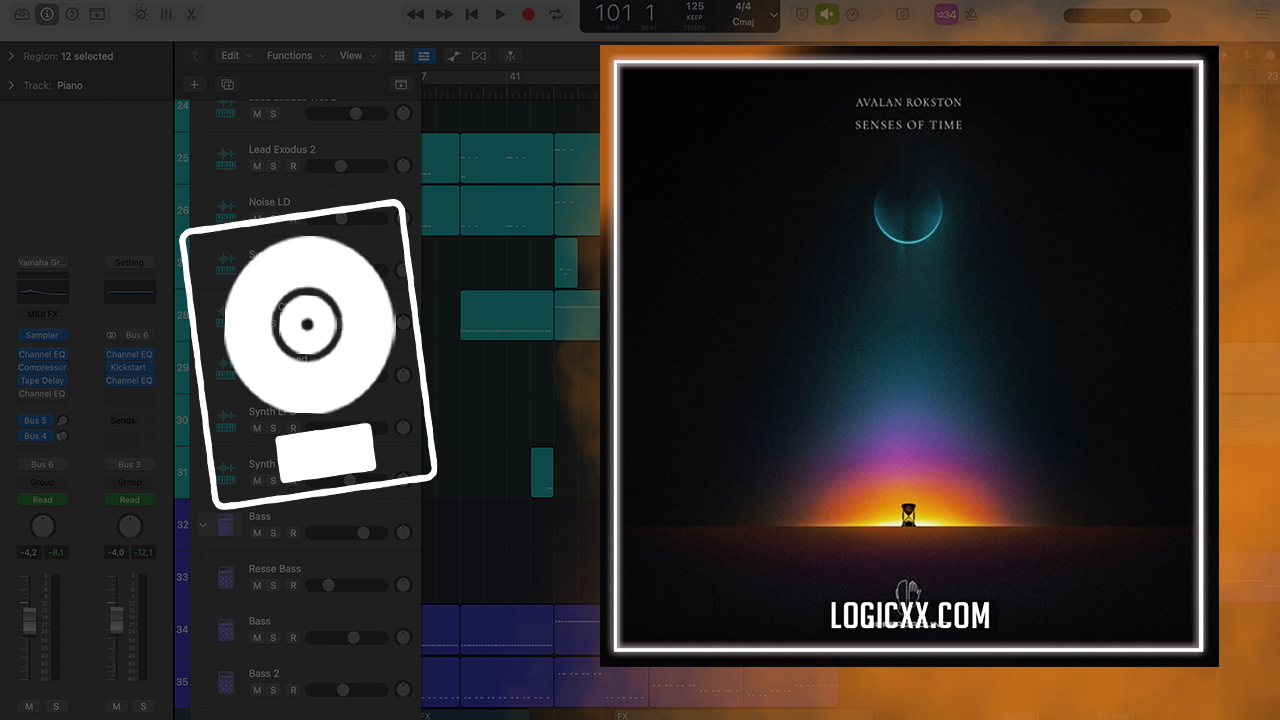This screenshot has height=720, width=1280.
Task: Toggle the Inspector info icon
Action: point(47,14)
